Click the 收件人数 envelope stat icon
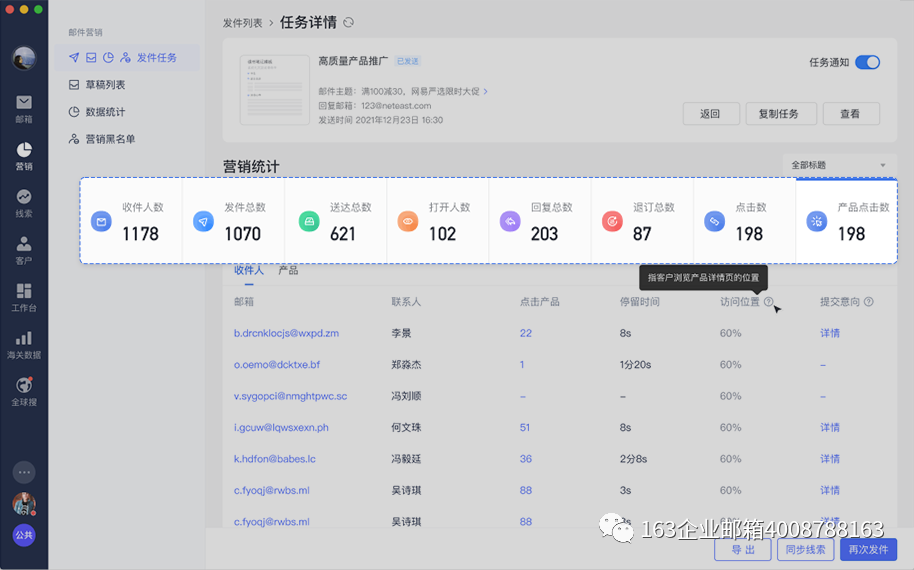The height and width of the screenshot is (570, 914). coord(101,221)
